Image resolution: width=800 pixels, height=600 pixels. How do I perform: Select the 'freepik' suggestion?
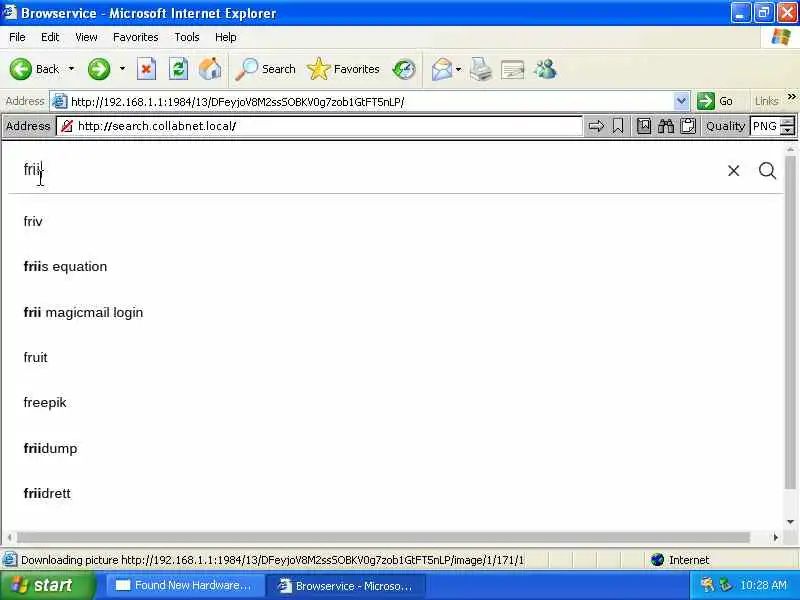tap(45, 403)
